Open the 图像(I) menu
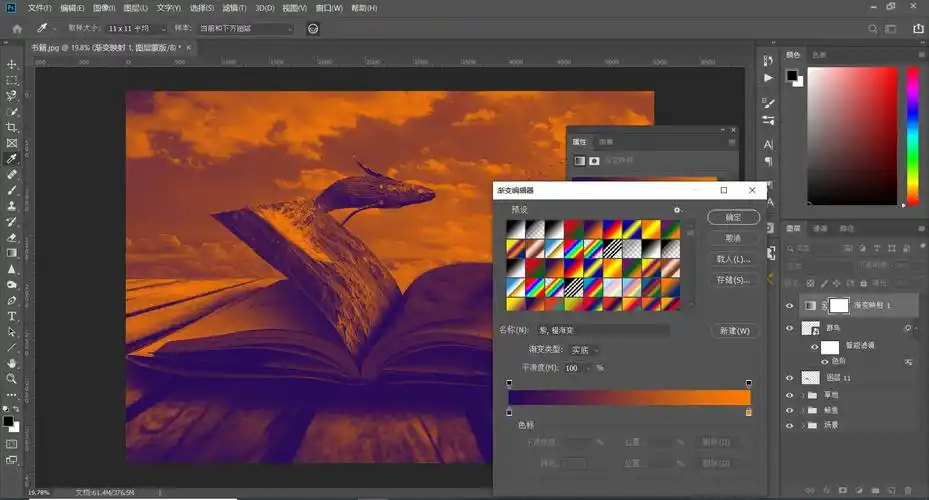This screenshot has width=929, height=500. click(104, 8)
